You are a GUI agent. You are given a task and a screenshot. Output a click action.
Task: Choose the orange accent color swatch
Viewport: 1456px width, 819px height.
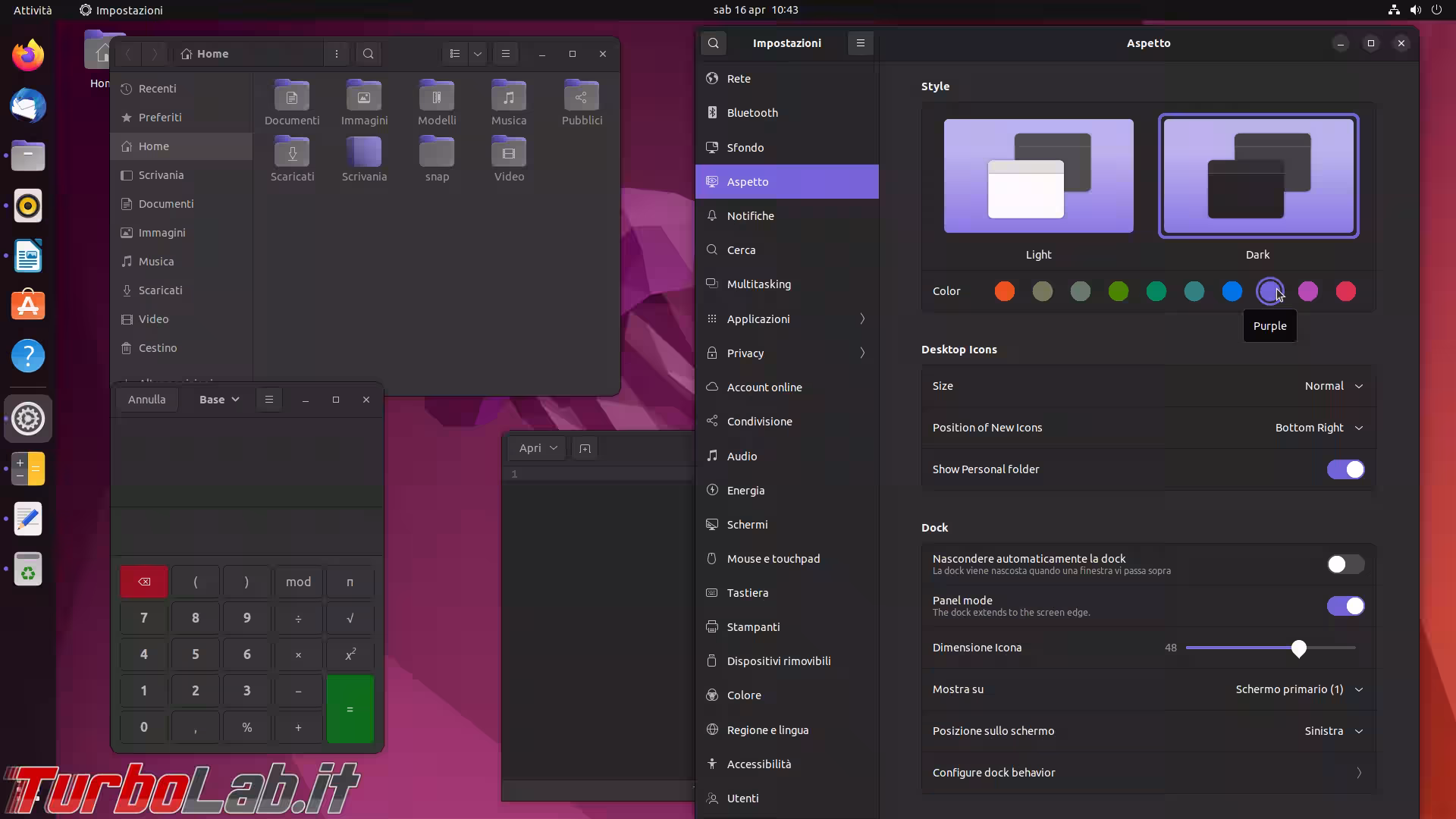click(x=1004, y=291)
